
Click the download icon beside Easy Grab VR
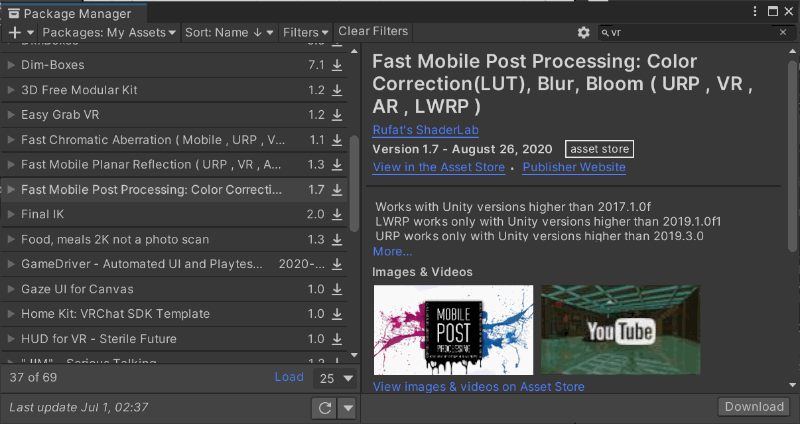[337, 115]
